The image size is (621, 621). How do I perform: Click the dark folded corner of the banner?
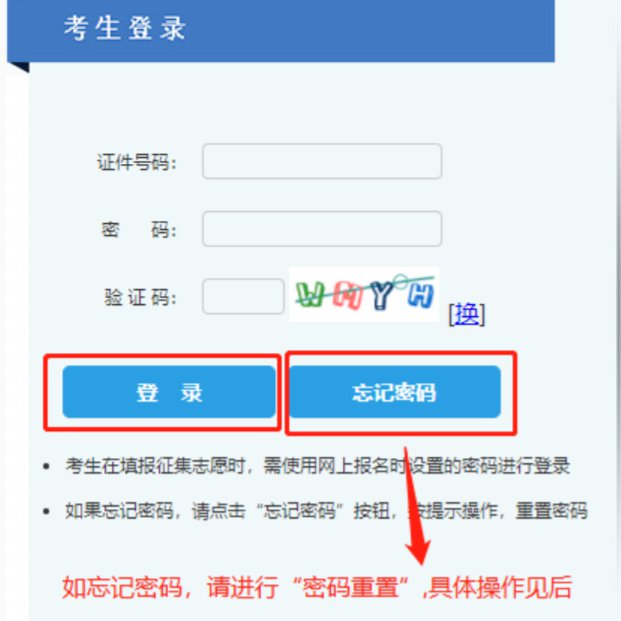click(18, 67)
